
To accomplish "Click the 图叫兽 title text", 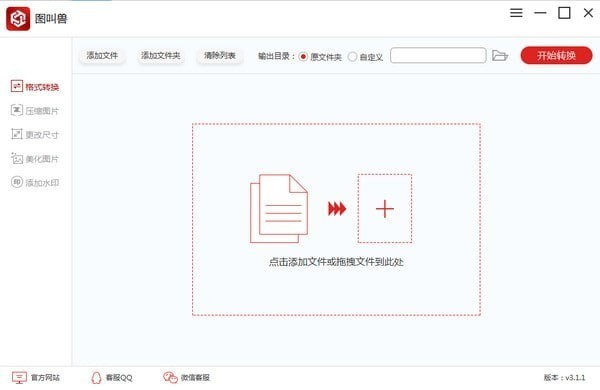I will (x=51, y=18).
